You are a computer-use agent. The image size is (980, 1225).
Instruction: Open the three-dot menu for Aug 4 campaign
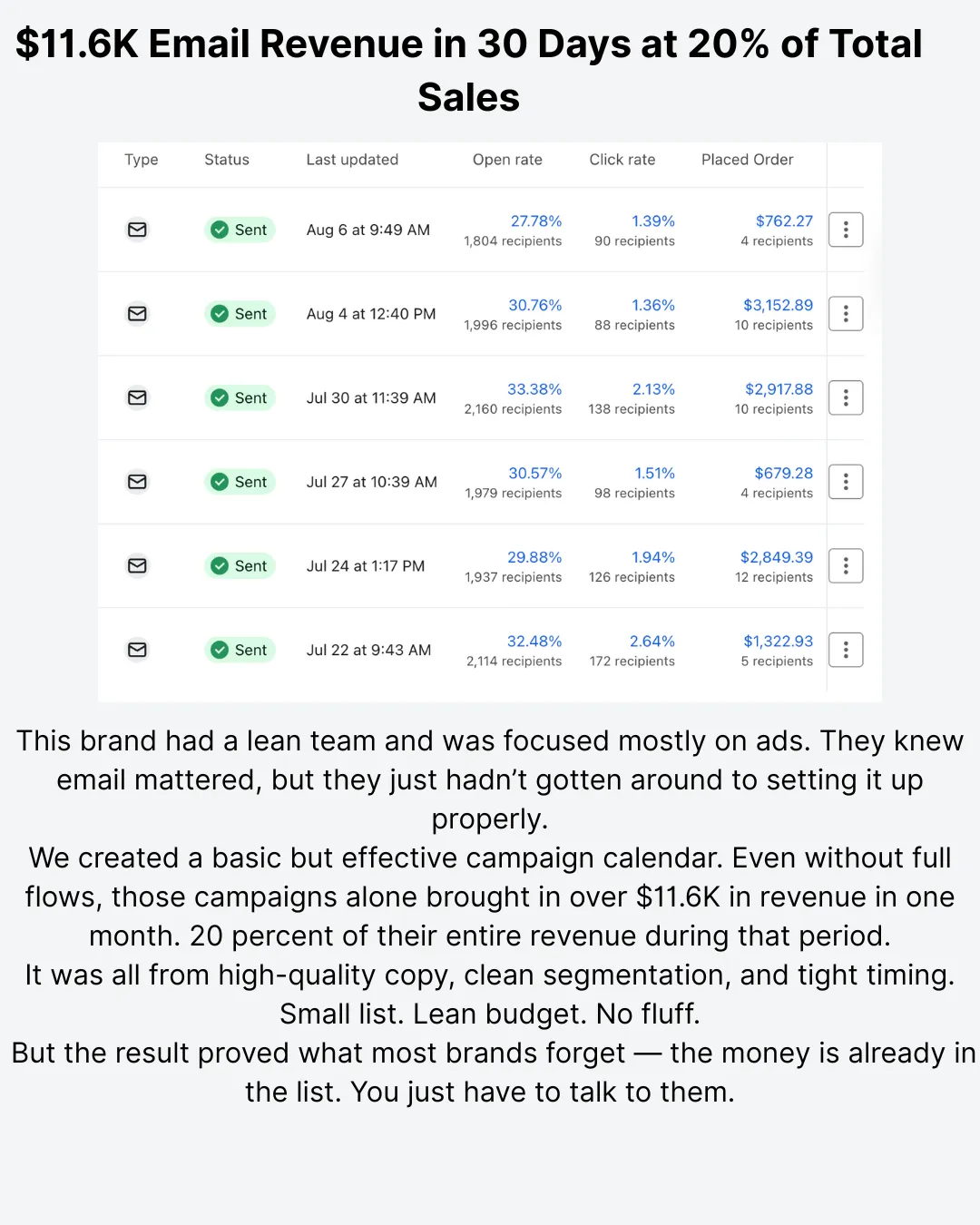[846, 314]
